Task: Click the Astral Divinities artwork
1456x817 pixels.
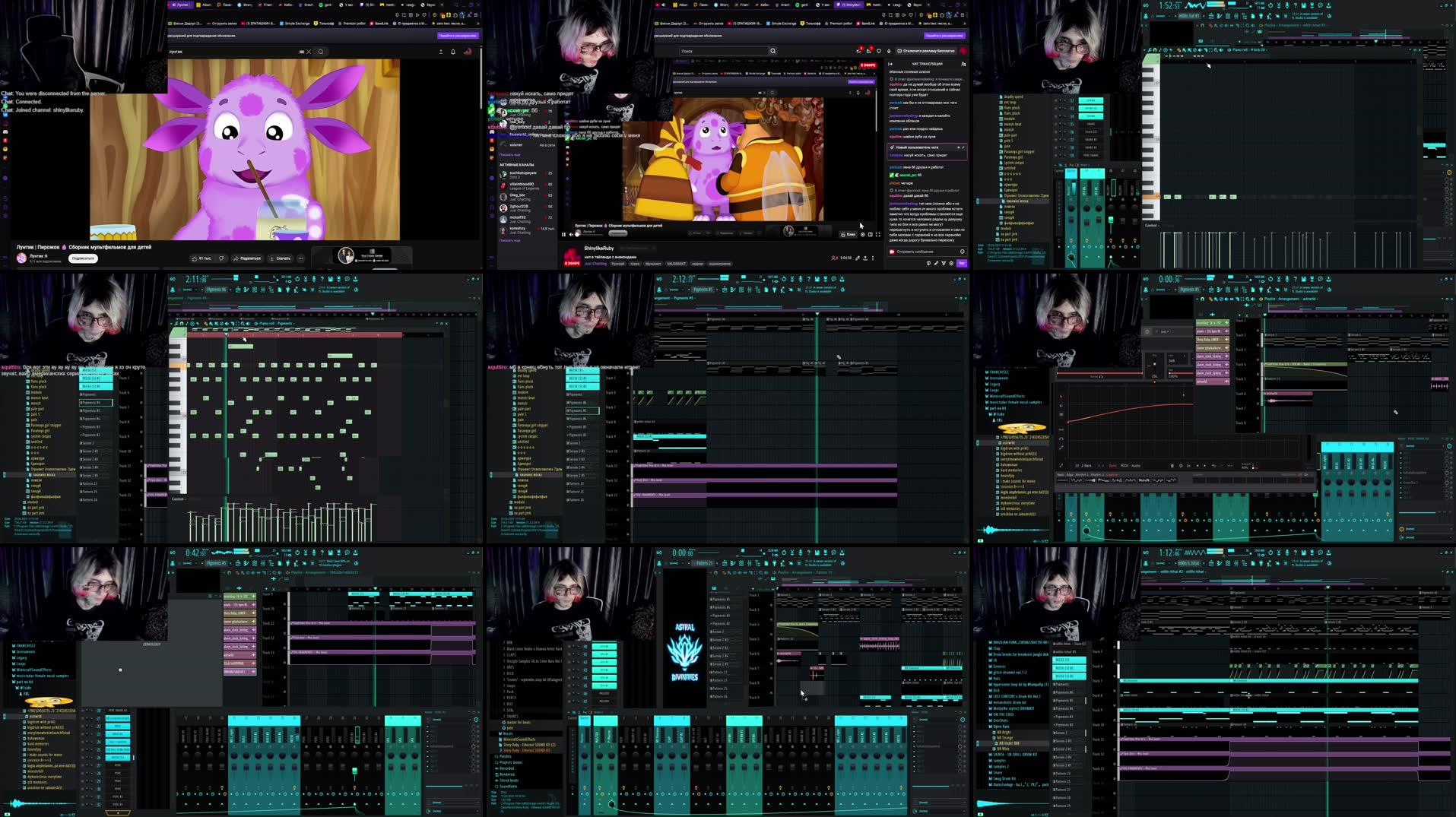Action: [684, 652]
